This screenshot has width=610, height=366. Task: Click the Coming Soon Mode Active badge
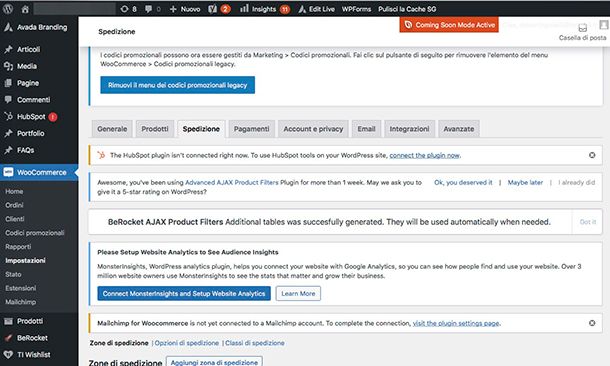click(449, 25)
